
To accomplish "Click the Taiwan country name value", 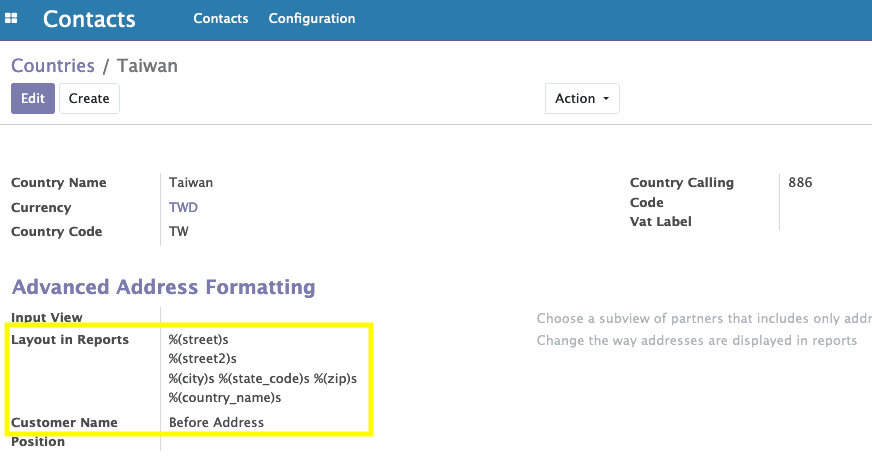I will 191,182.
